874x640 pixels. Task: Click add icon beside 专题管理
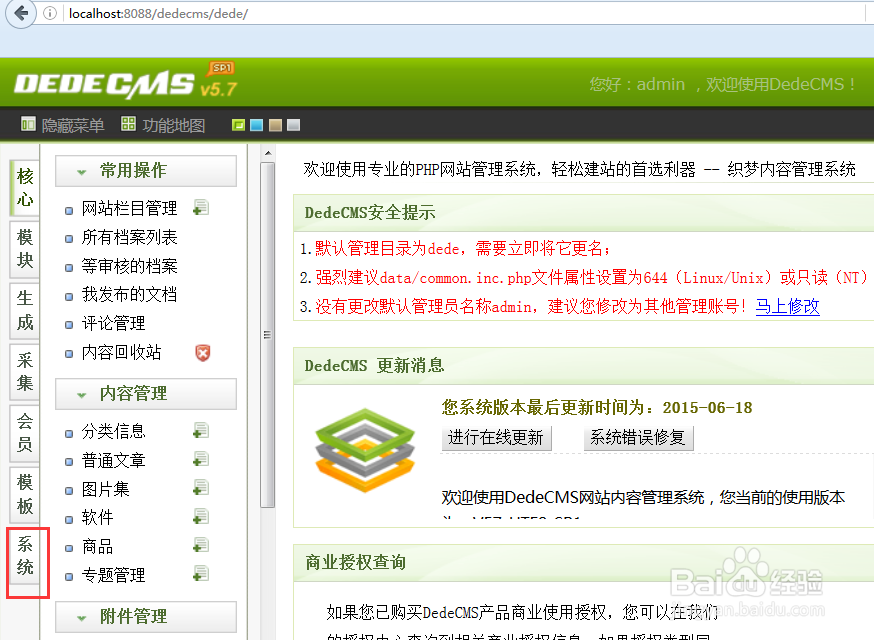[201, 574]
